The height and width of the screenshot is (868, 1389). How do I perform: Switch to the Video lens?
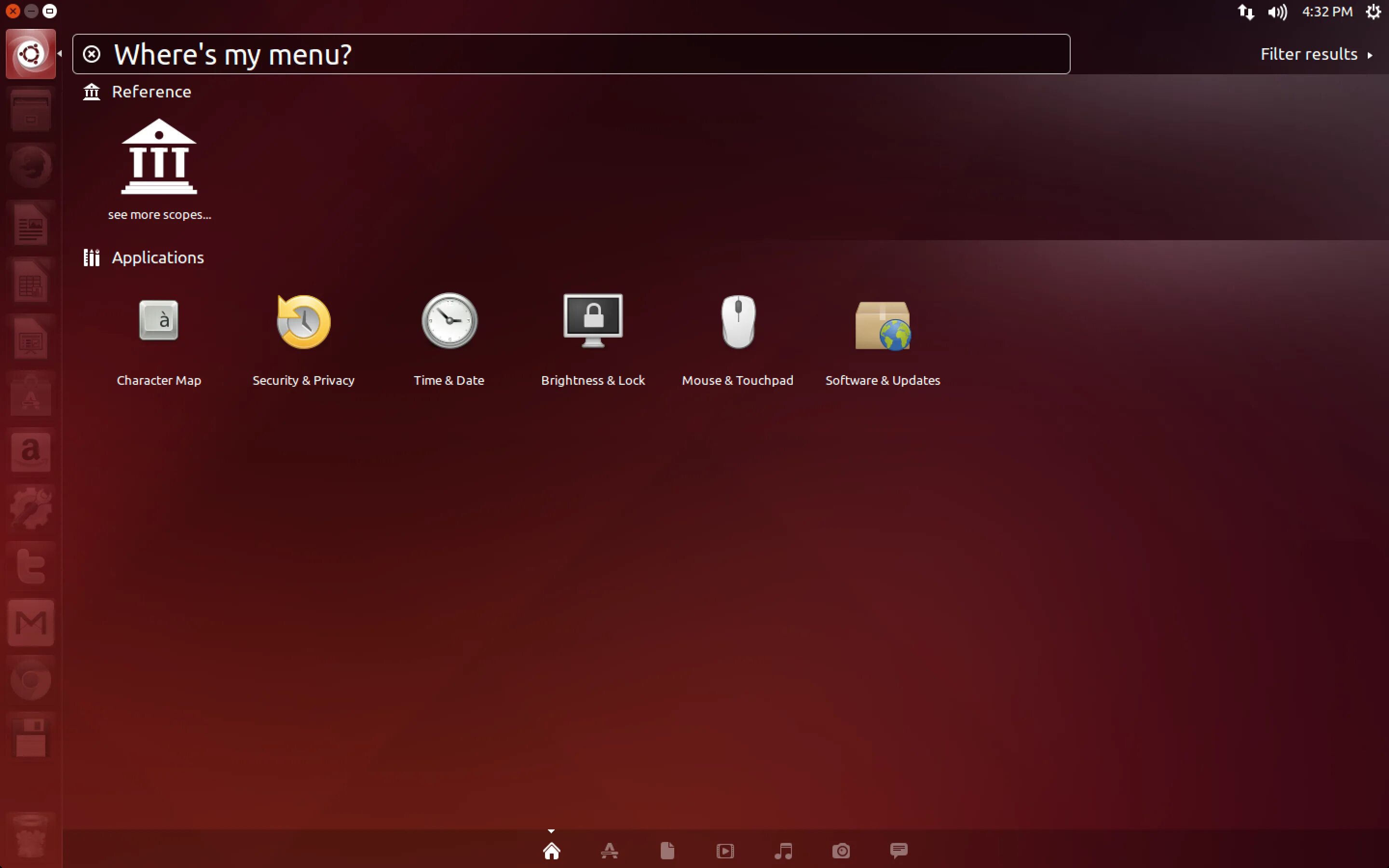pyautogui.click(x=725, y=850)
